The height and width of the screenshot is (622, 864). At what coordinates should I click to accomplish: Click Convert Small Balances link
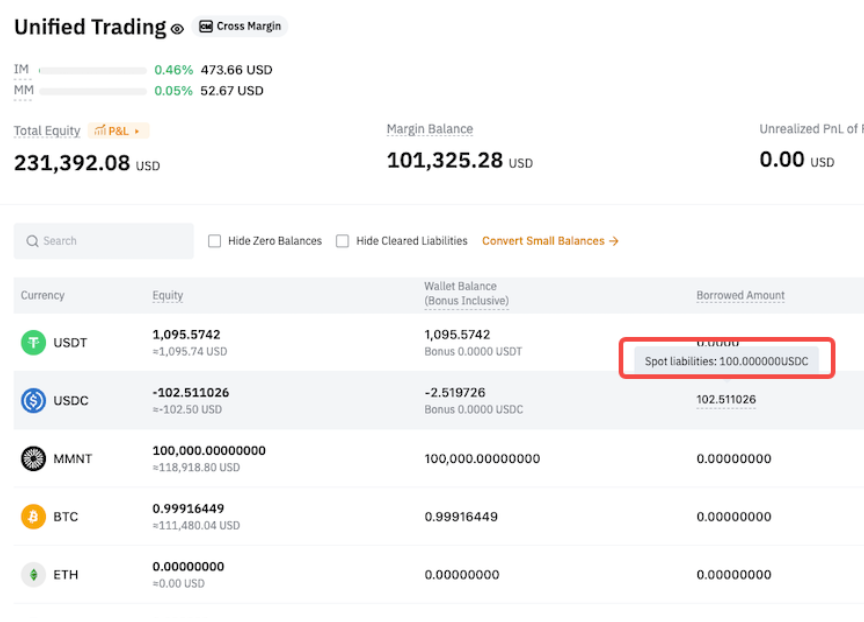point(550,241)
